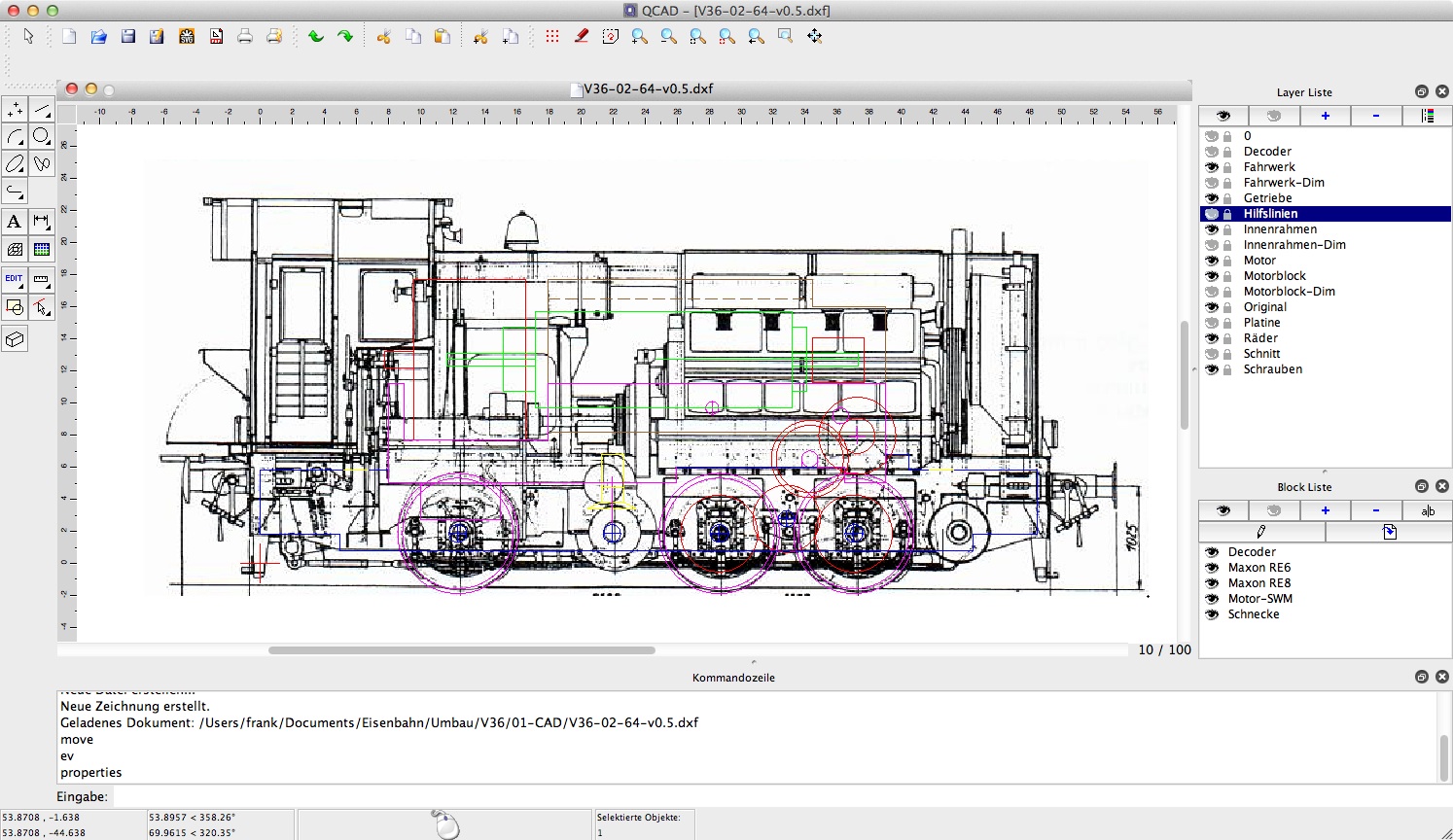Add a new layer with plus button

[1325, 116]
